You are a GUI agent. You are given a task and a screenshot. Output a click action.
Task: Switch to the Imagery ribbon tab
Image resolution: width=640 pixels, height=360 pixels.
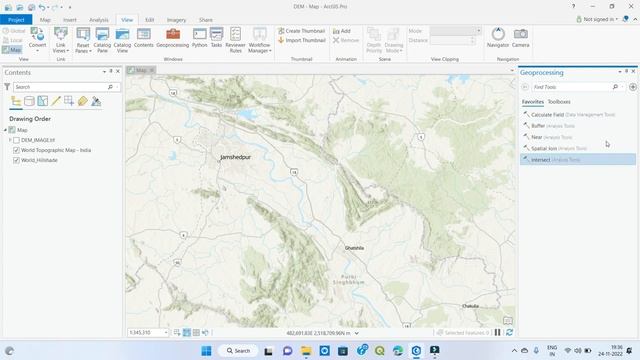[176, 20]
